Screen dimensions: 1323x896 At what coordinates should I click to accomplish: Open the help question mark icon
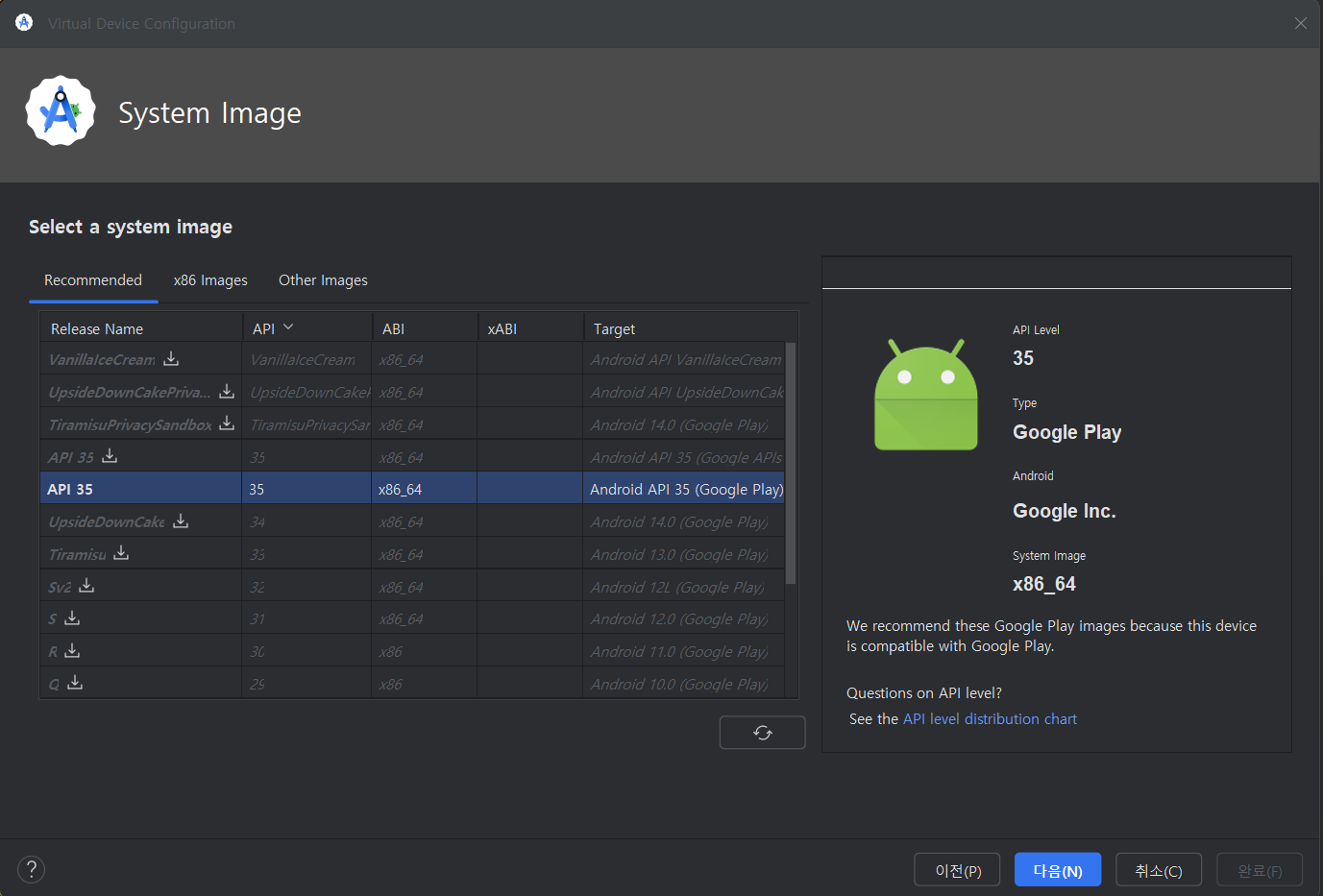coord(32,869)
